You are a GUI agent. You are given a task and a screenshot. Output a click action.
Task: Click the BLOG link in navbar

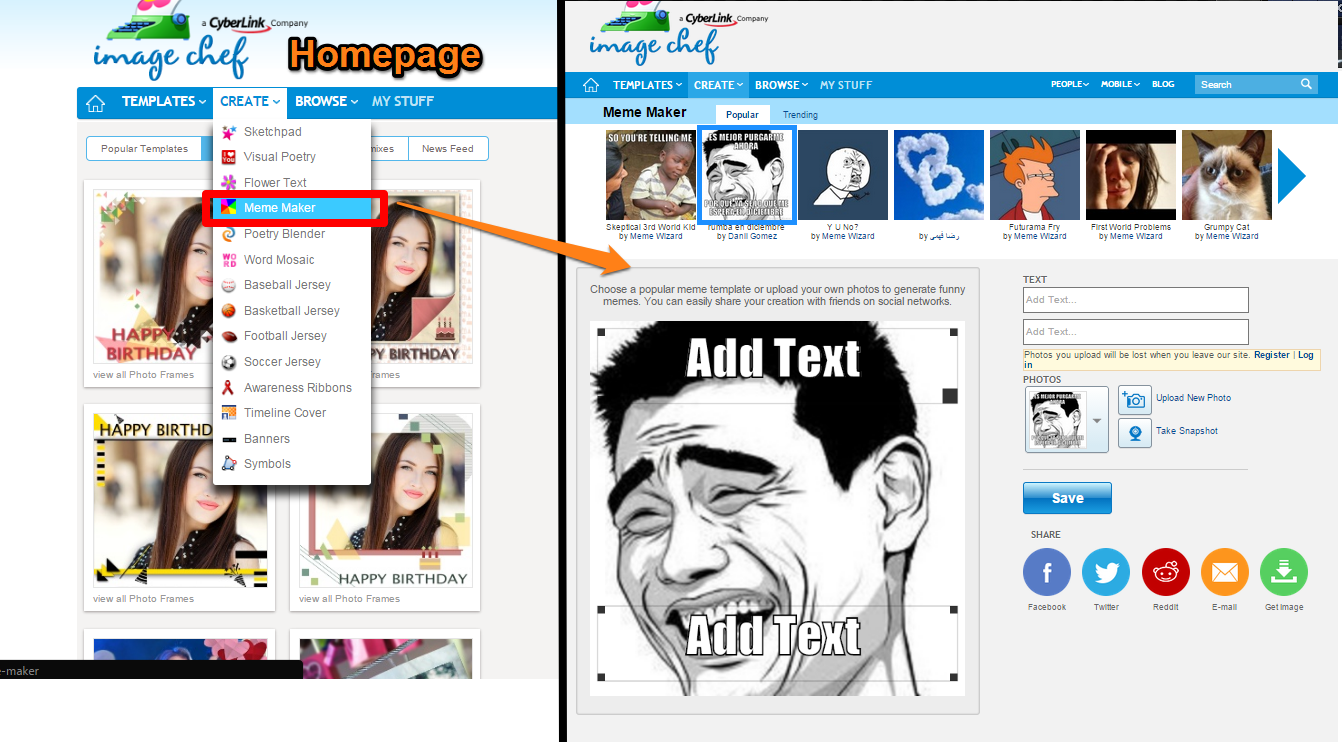(x=1163, y=84)
